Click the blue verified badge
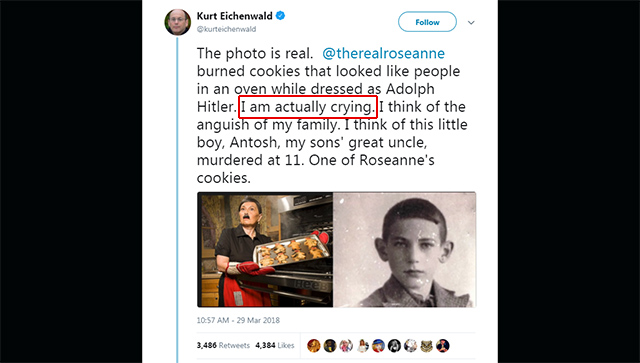640x363 pixels. coord(280,16)
